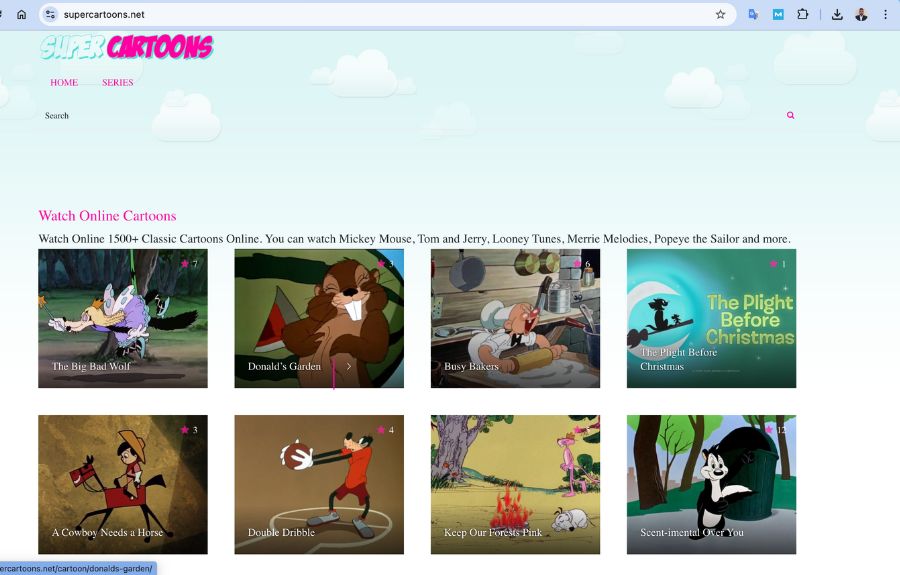Image resolution: width=900 pixels, height=575 pixels.
Task: Click the 'Busy Bakers' title link
Action: click(471, 366)
